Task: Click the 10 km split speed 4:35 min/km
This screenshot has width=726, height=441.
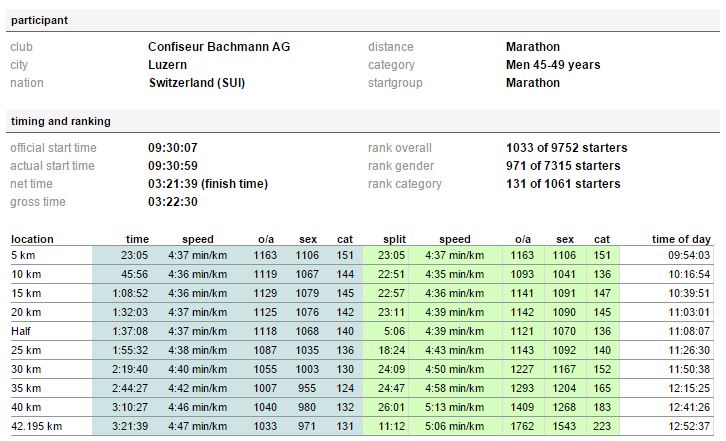Action: (455, 274)
